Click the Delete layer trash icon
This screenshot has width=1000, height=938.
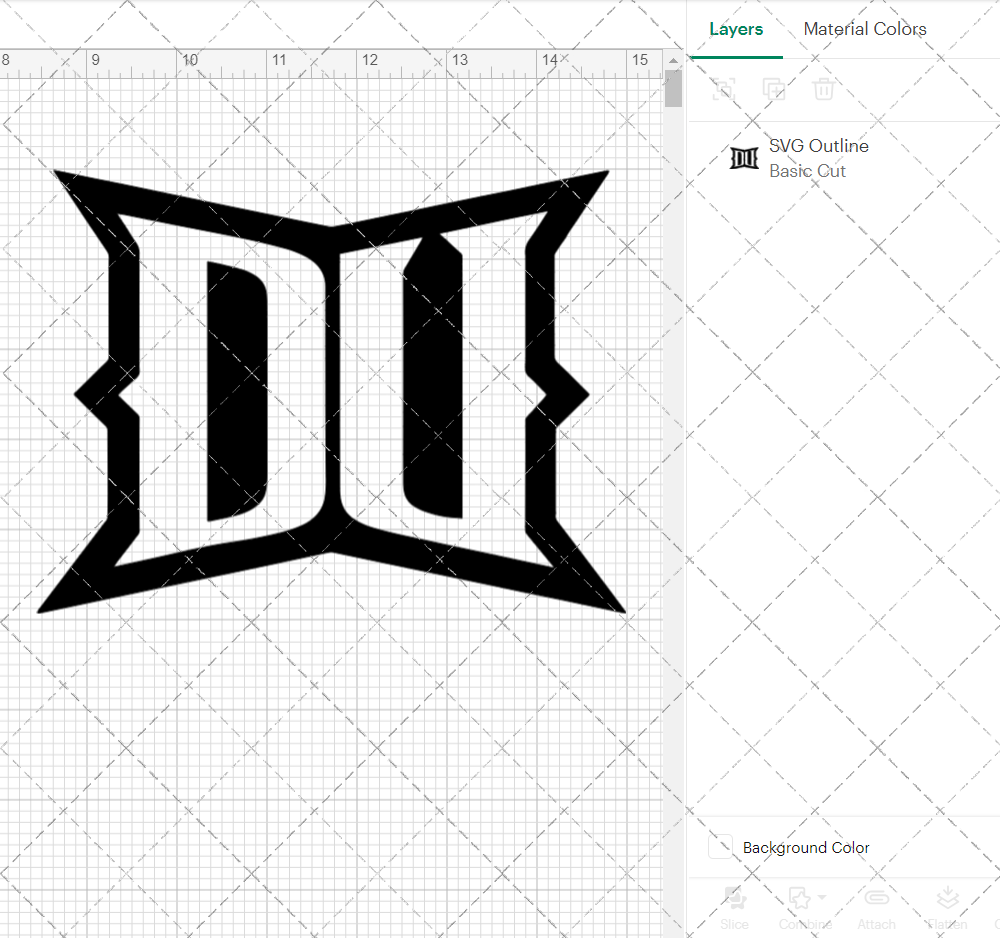pyautogui.click(x=823, y=89)
